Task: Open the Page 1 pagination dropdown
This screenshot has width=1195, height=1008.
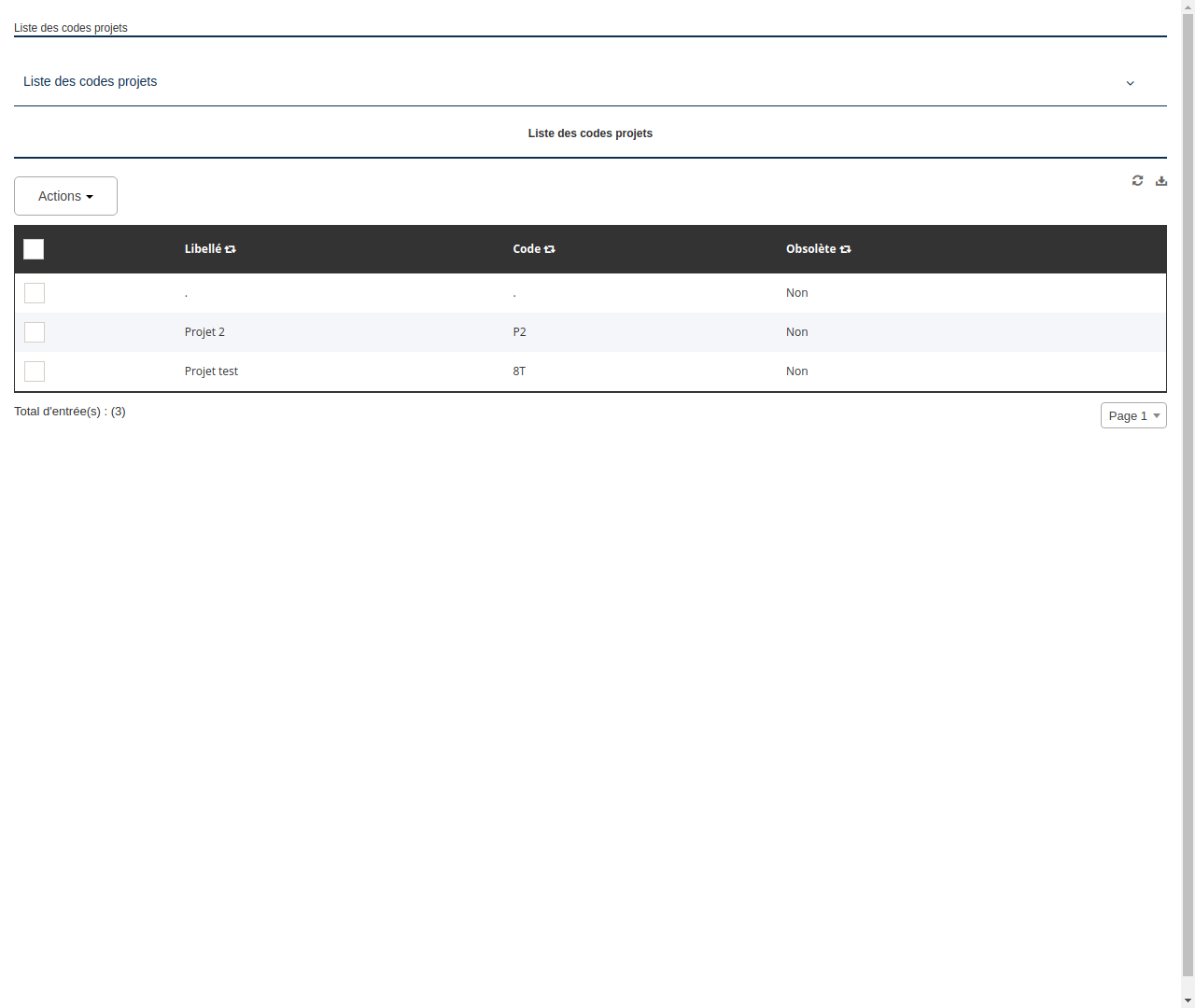Action: tap(1133, 415)
